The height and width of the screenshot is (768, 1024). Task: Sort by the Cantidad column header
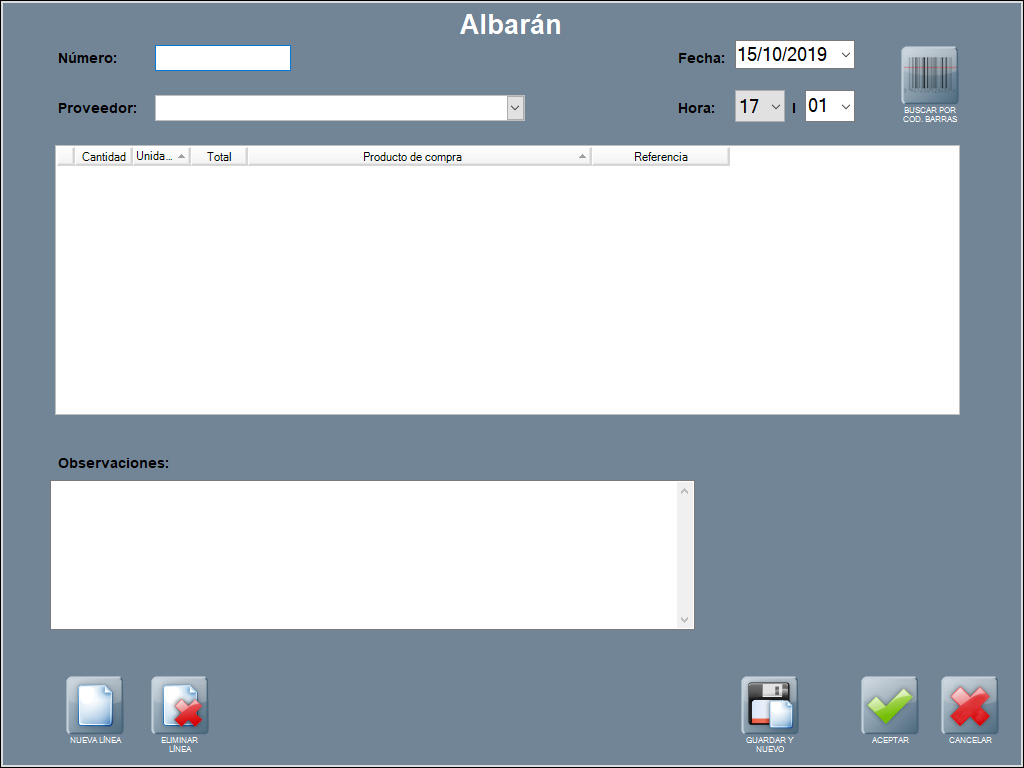tap(103, 157)
